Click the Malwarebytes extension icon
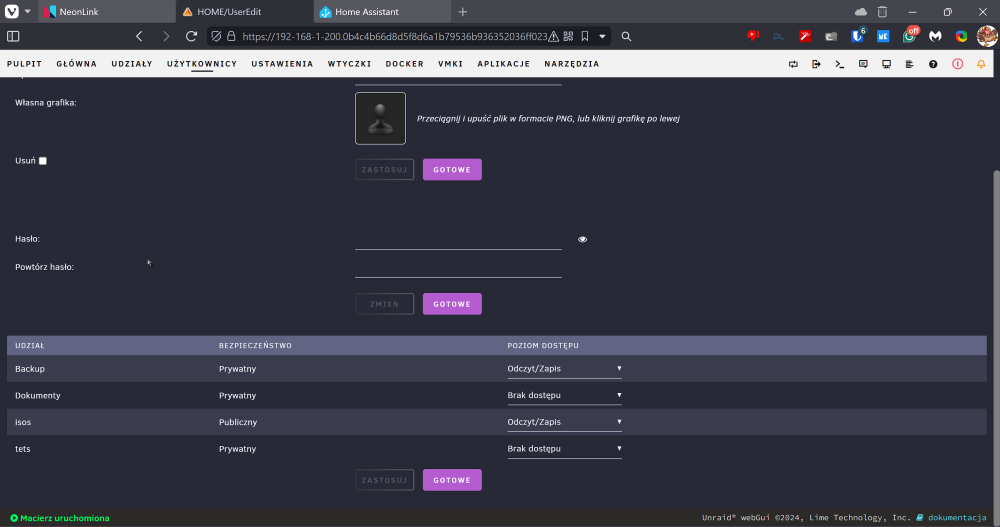This screenshot has width=1000, height=527. pos(935,36)
